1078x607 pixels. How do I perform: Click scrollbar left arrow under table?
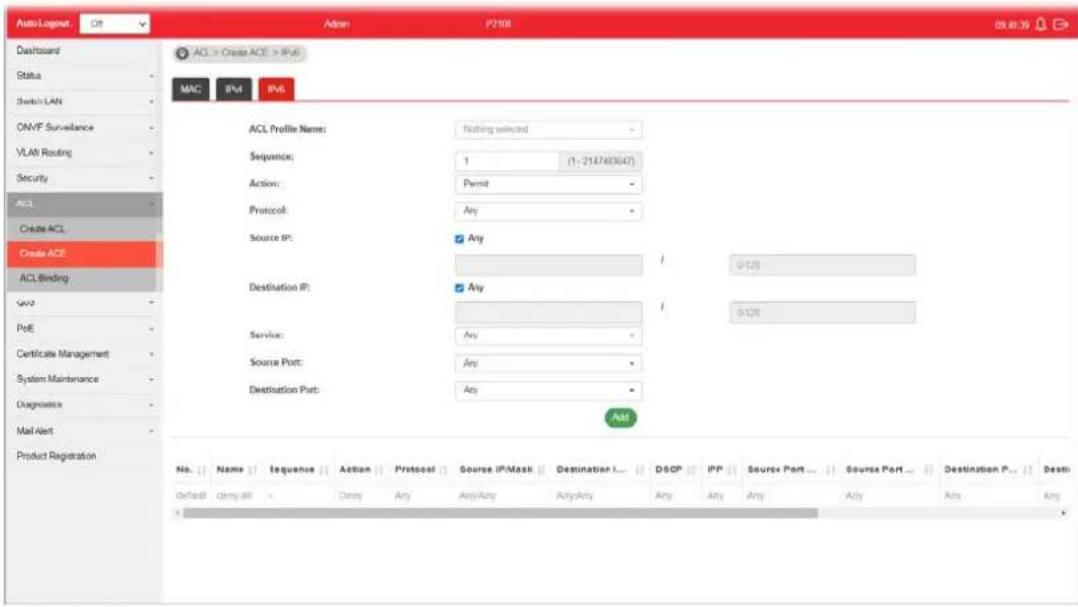click(x=177, y=513)
